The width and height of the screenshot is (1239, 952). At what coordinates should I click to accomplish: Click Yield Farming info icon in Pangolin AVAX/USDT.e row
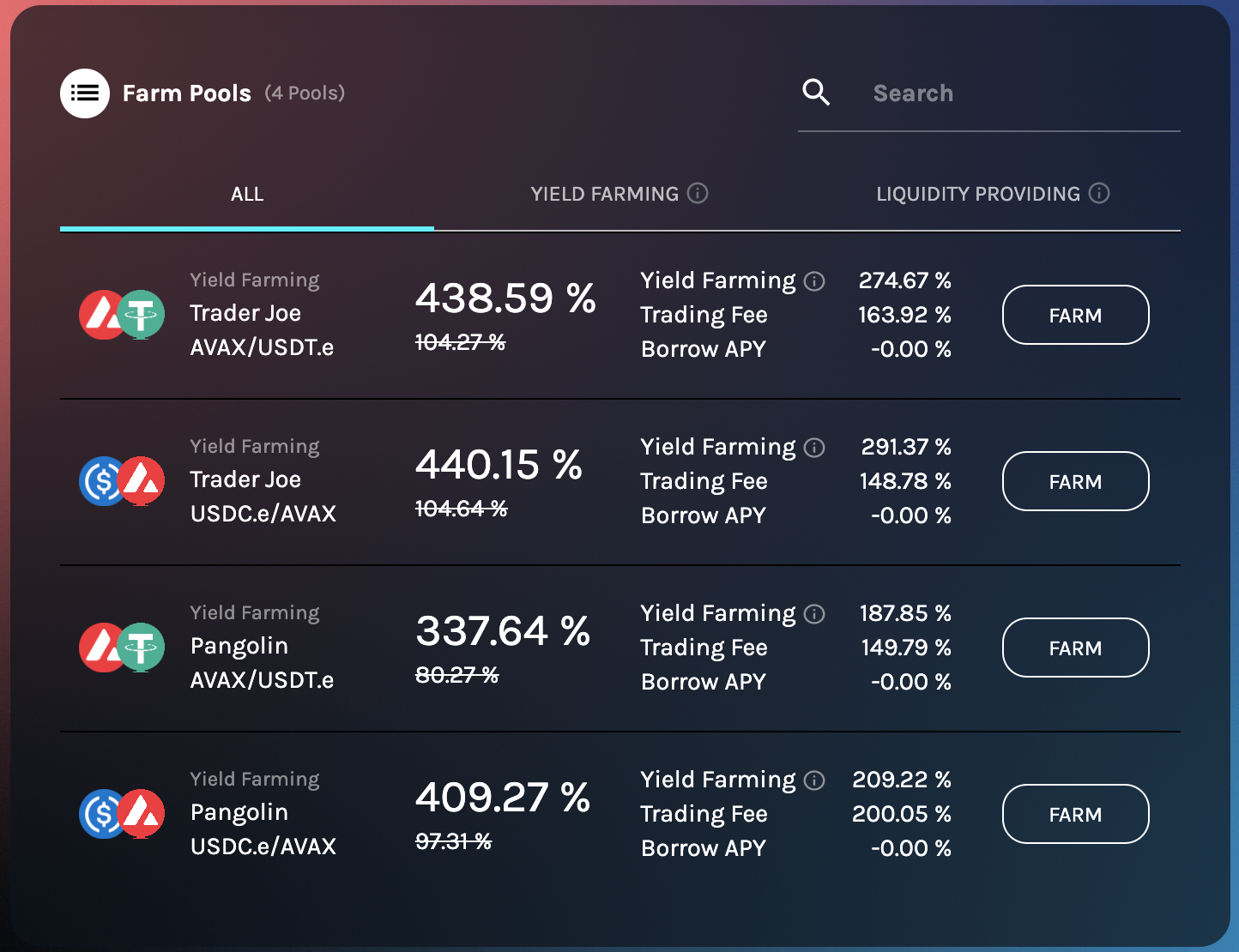click(814, 614)
